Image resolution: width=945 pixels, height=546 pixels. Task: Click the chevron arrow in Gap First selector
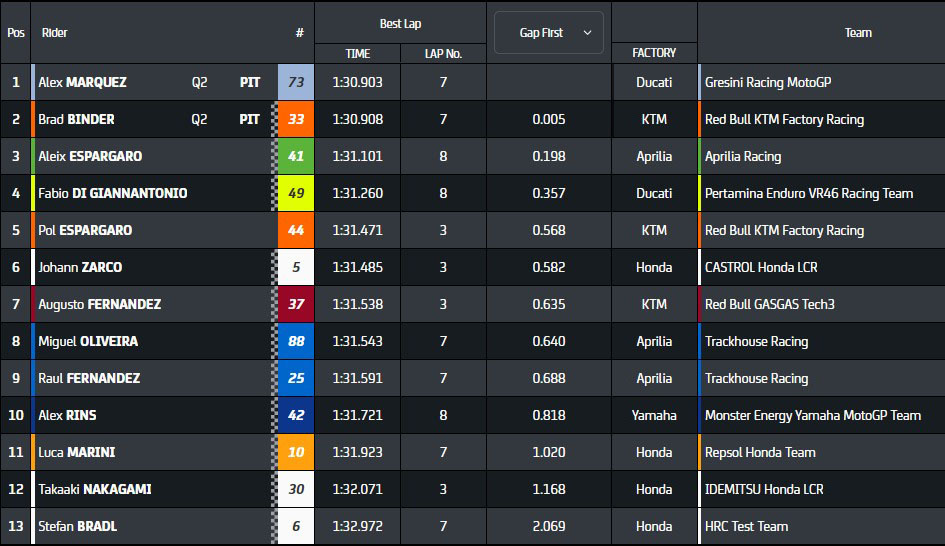[587, 33]
